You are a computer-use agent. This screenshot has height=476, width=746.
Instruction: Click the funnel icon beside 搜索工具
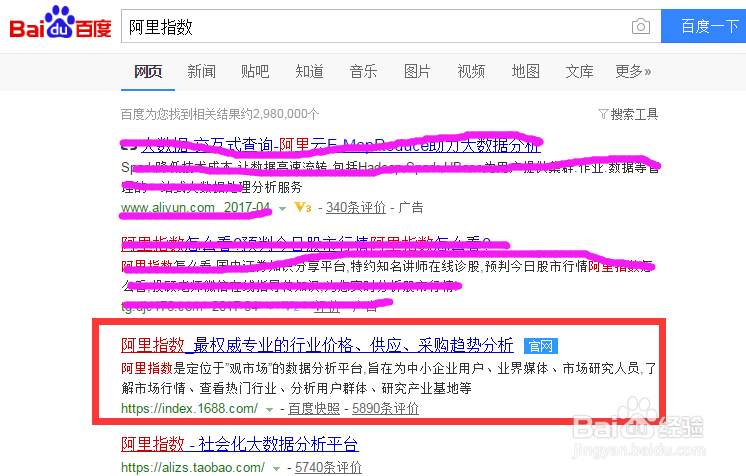(603, 114)
